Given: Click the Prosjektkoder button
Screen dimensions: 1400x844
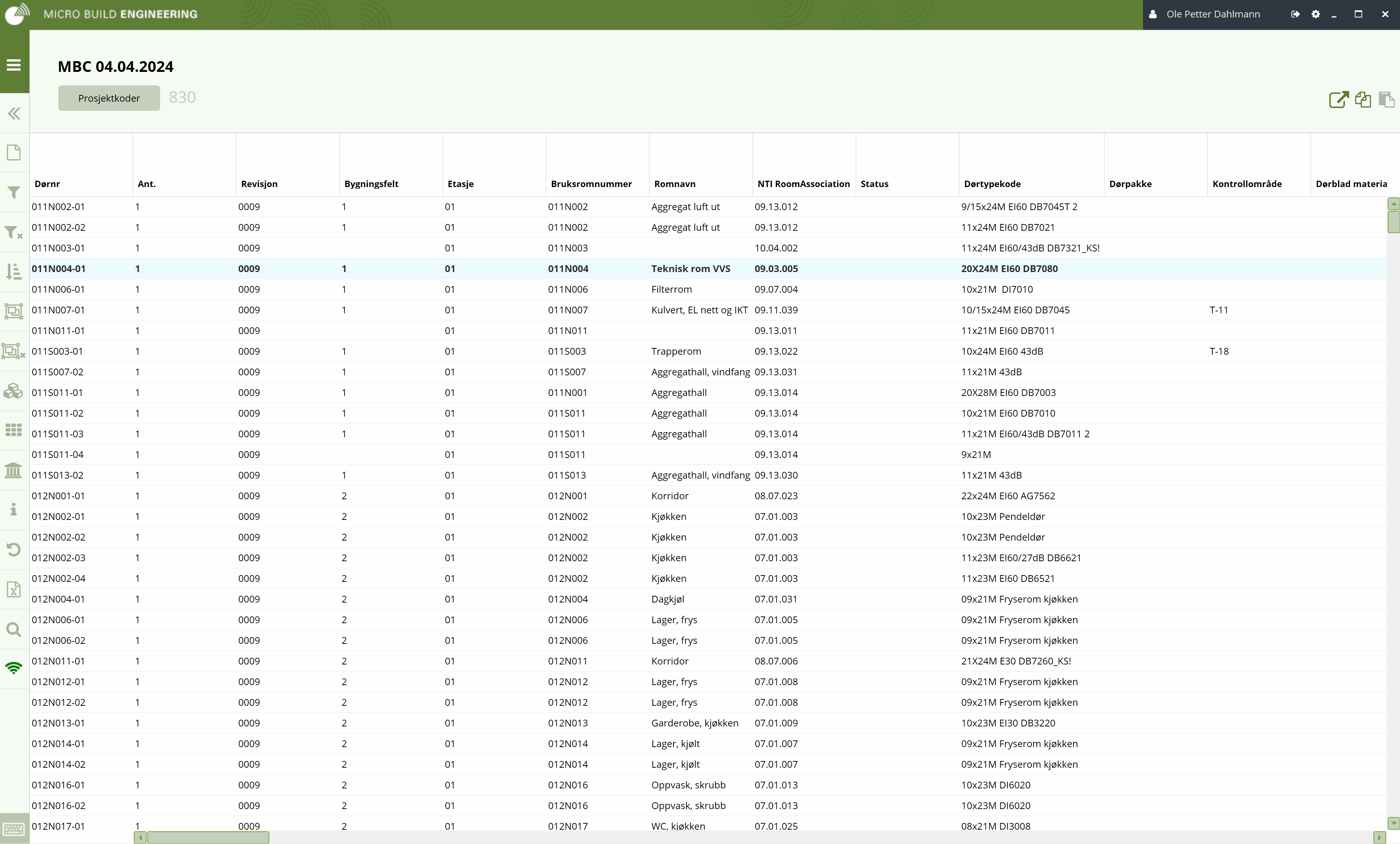Looking at the screenshot, I should pos(109,98).
